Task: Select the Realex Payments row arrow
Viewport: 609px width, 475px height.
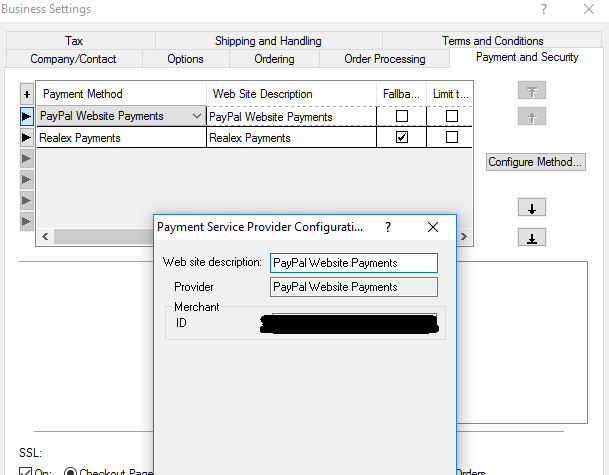Action: 27,137
